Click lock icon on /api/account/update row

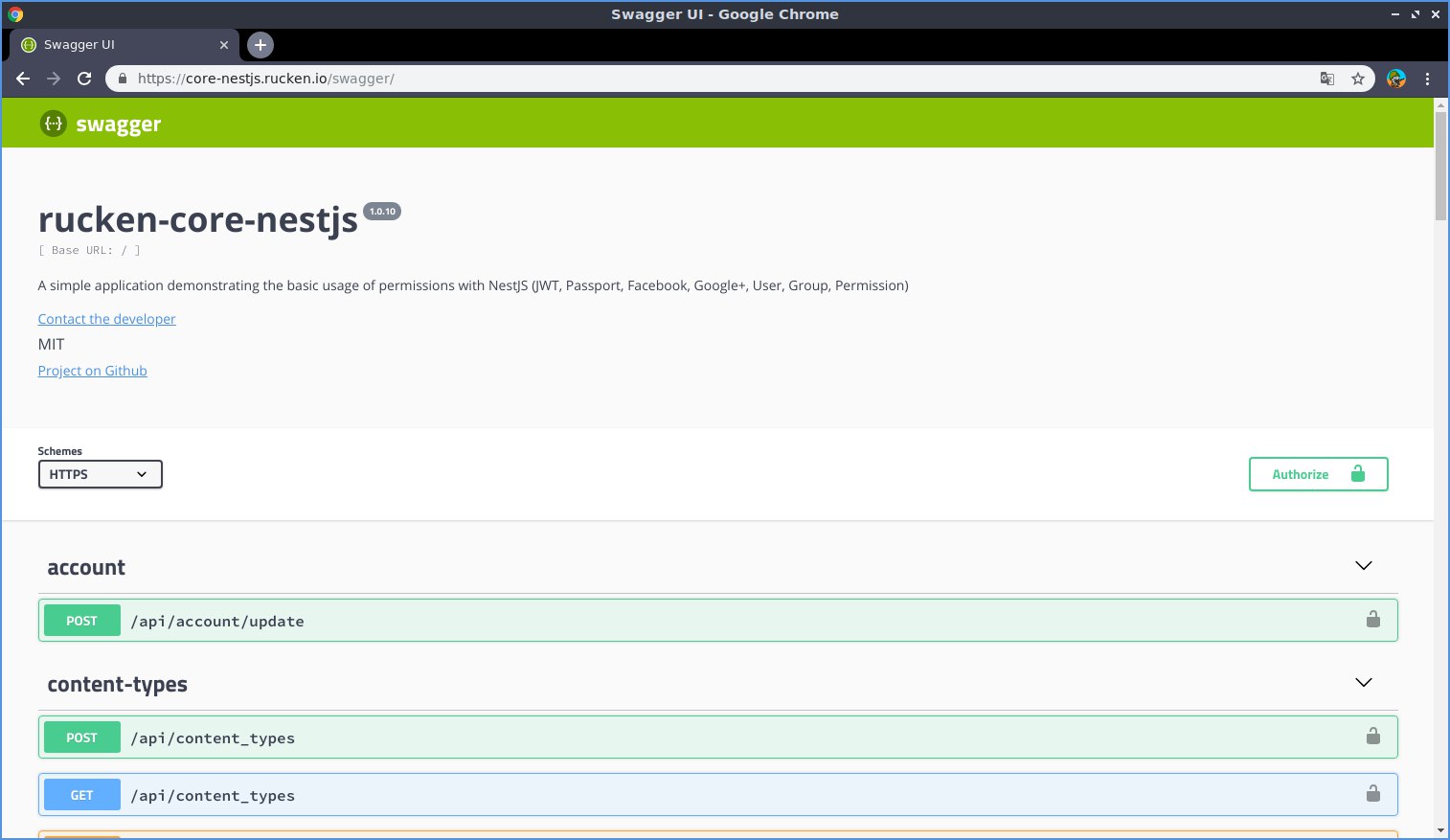[1373, 620]
